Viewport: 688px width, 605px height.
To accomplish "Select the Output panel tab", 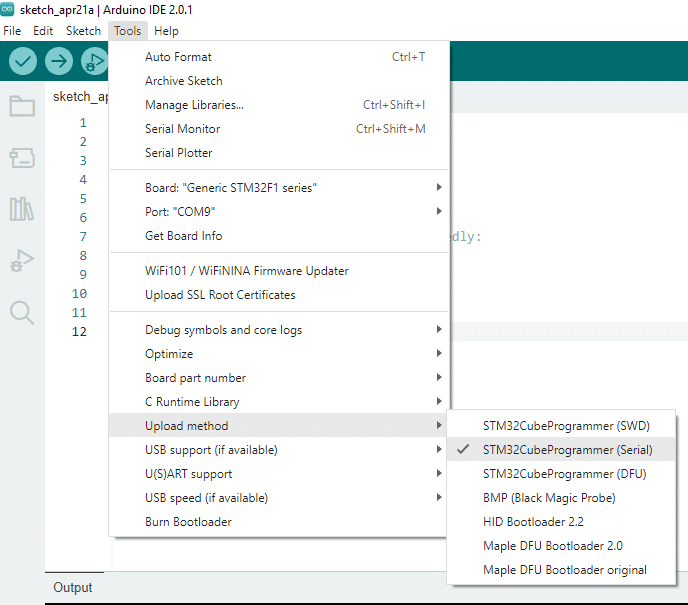I will [x=73, y=587].
